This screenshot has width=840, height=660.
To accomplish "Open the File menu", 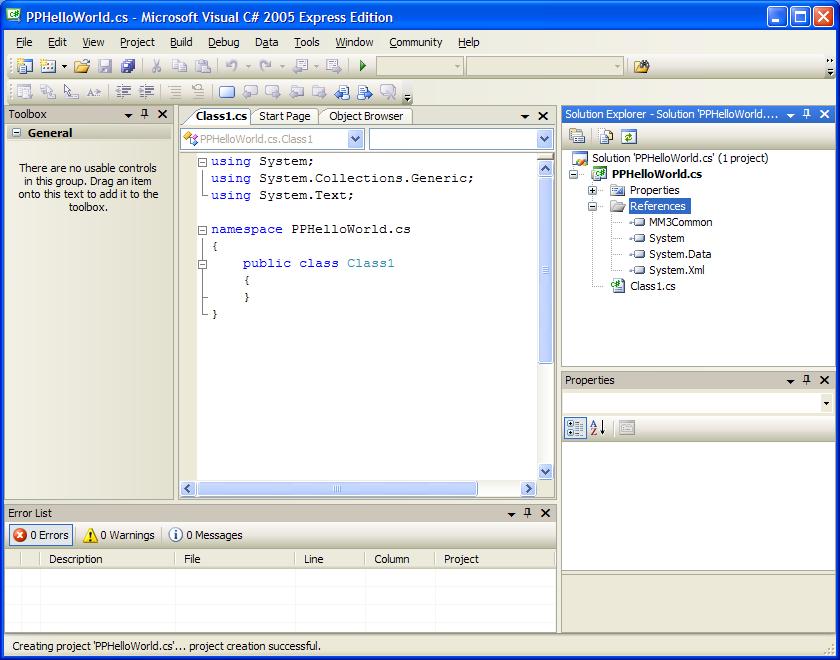I will 24,42.
